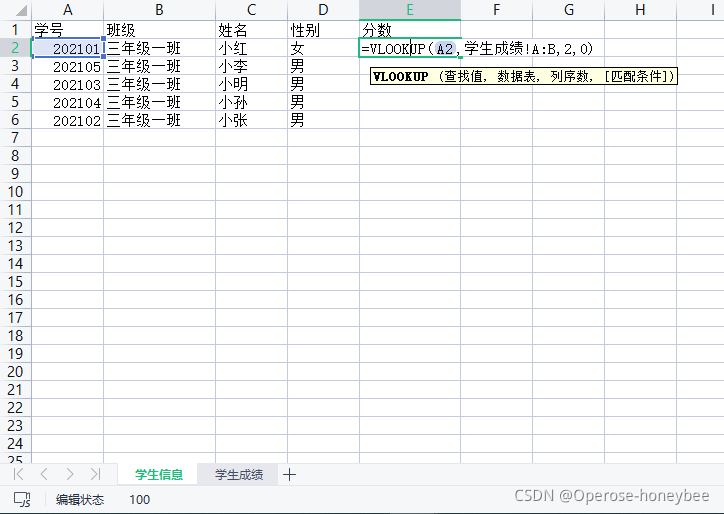Click the select-all corner triangle
Image resolution: width=724 pixels, height=514 pixels.
pos(20,10)
